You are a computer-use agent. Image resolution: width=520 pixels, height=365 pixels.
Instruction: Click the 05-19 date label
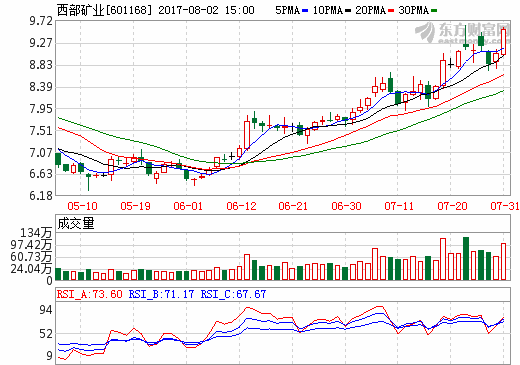pyautogui.click(x=135, y=206)
